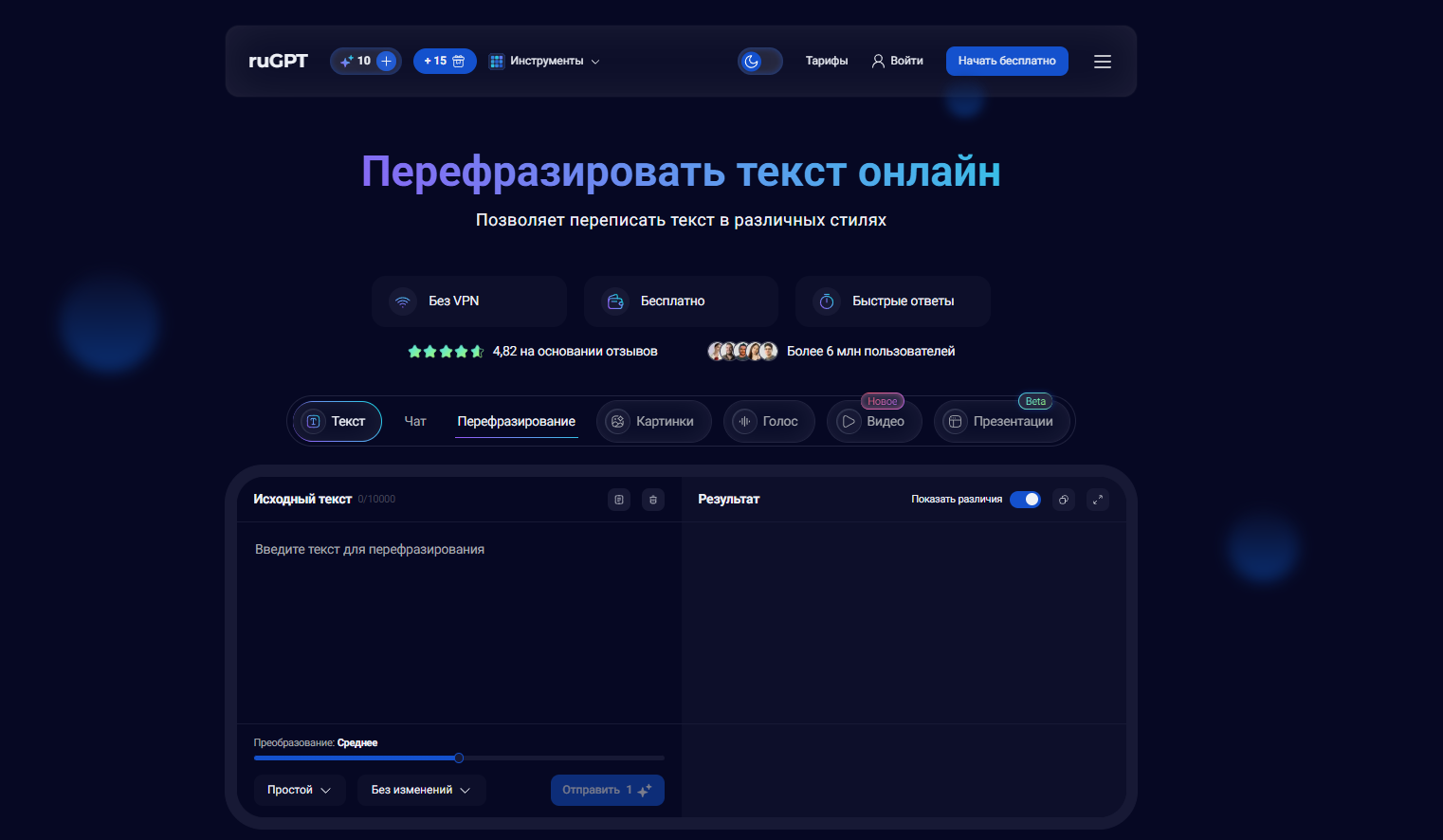Open the Видео tab
This screenshot has height=840, width=1443.
click(874, 421)
